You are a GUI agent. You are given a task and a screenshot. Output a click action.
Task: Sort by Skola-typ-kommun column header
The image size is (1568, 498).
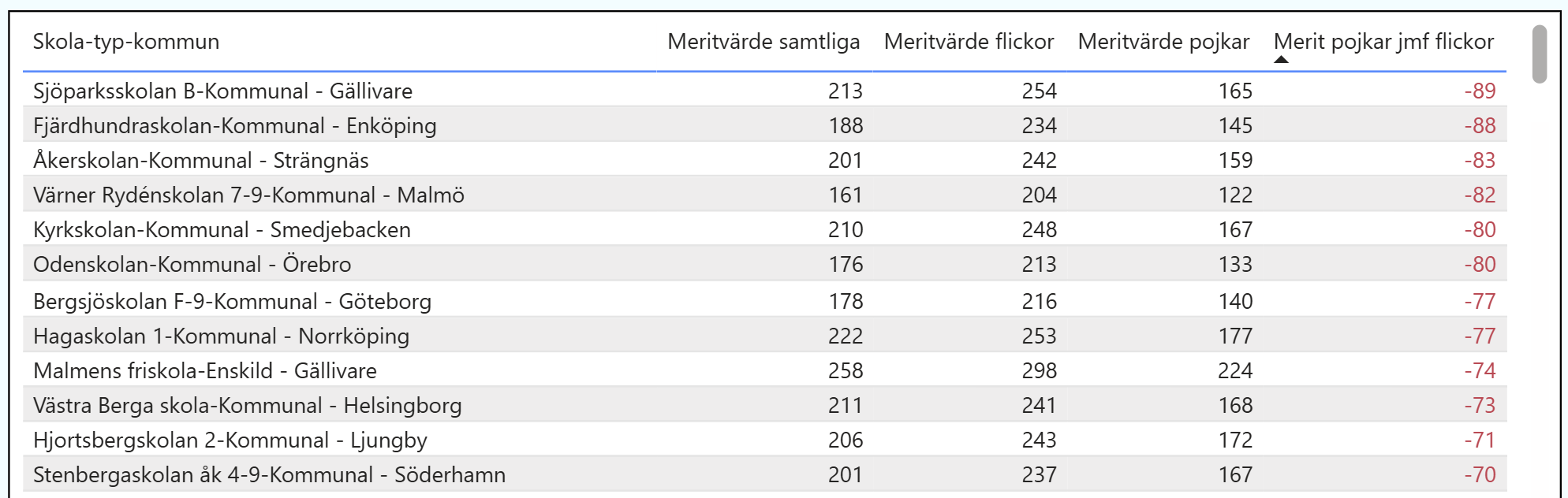tap(126, 42)
